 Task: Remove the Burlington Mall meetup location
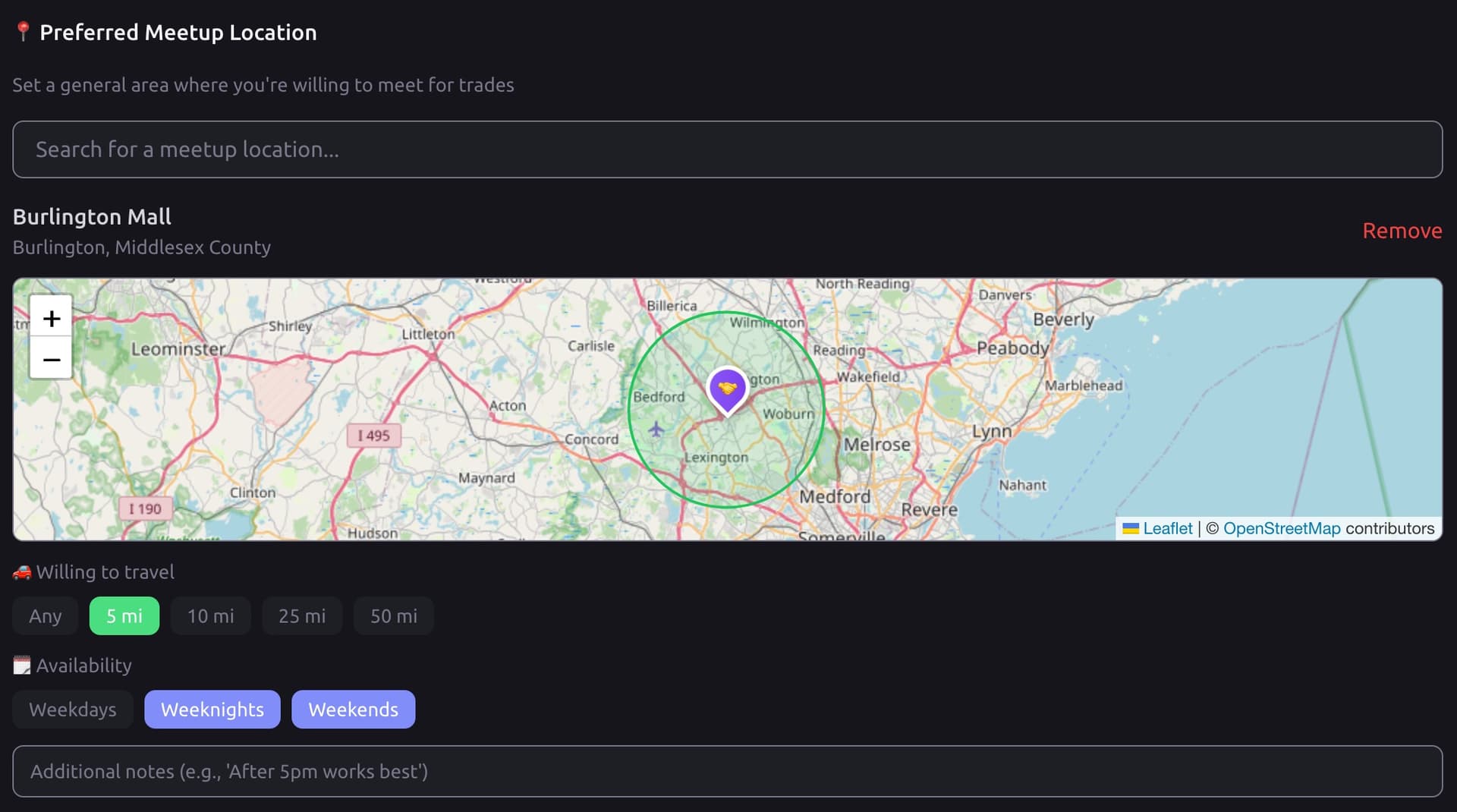click(1402, 231)
